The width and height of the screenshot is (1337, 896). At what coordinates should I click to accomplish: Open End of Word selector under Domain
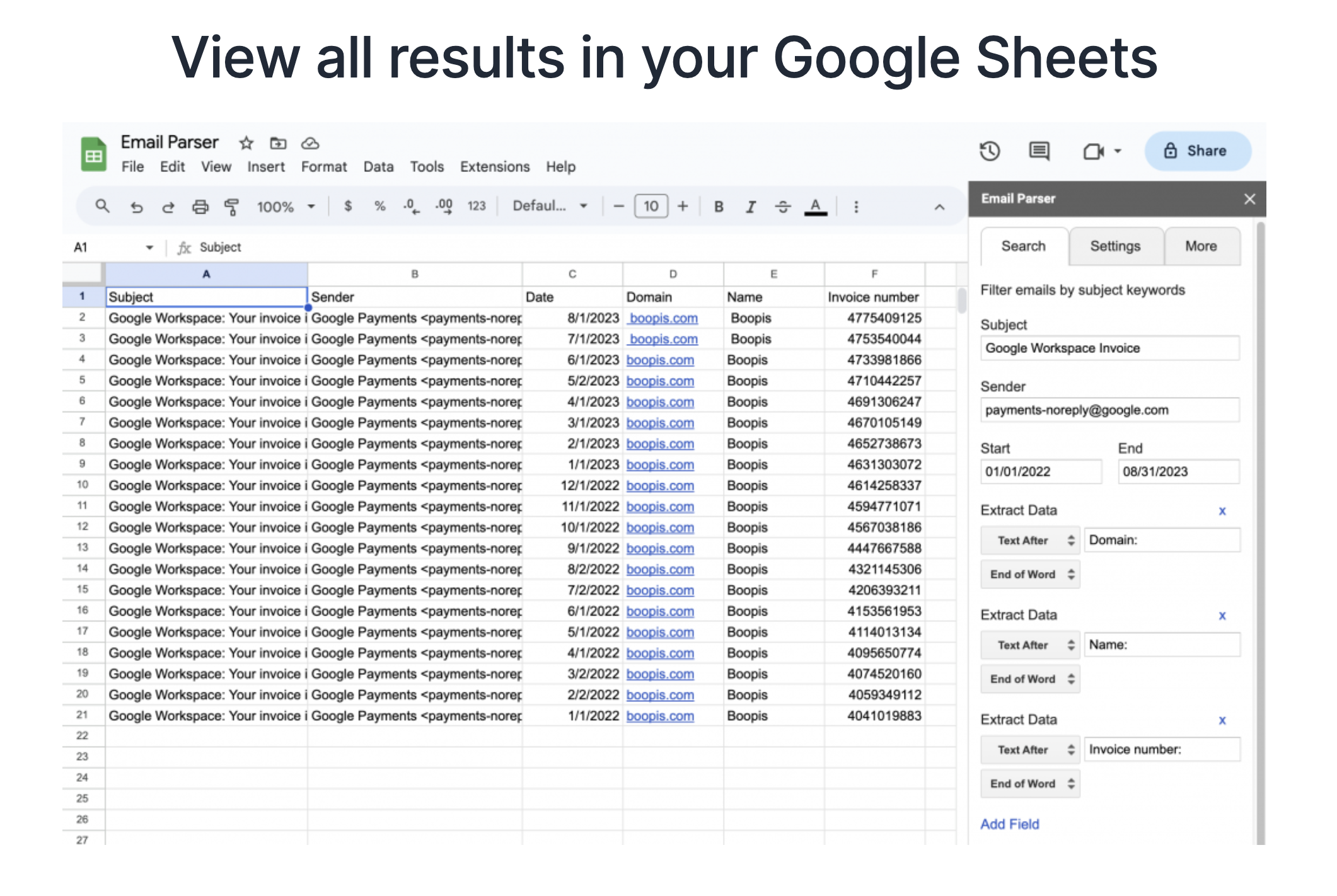click(1030, 574)
